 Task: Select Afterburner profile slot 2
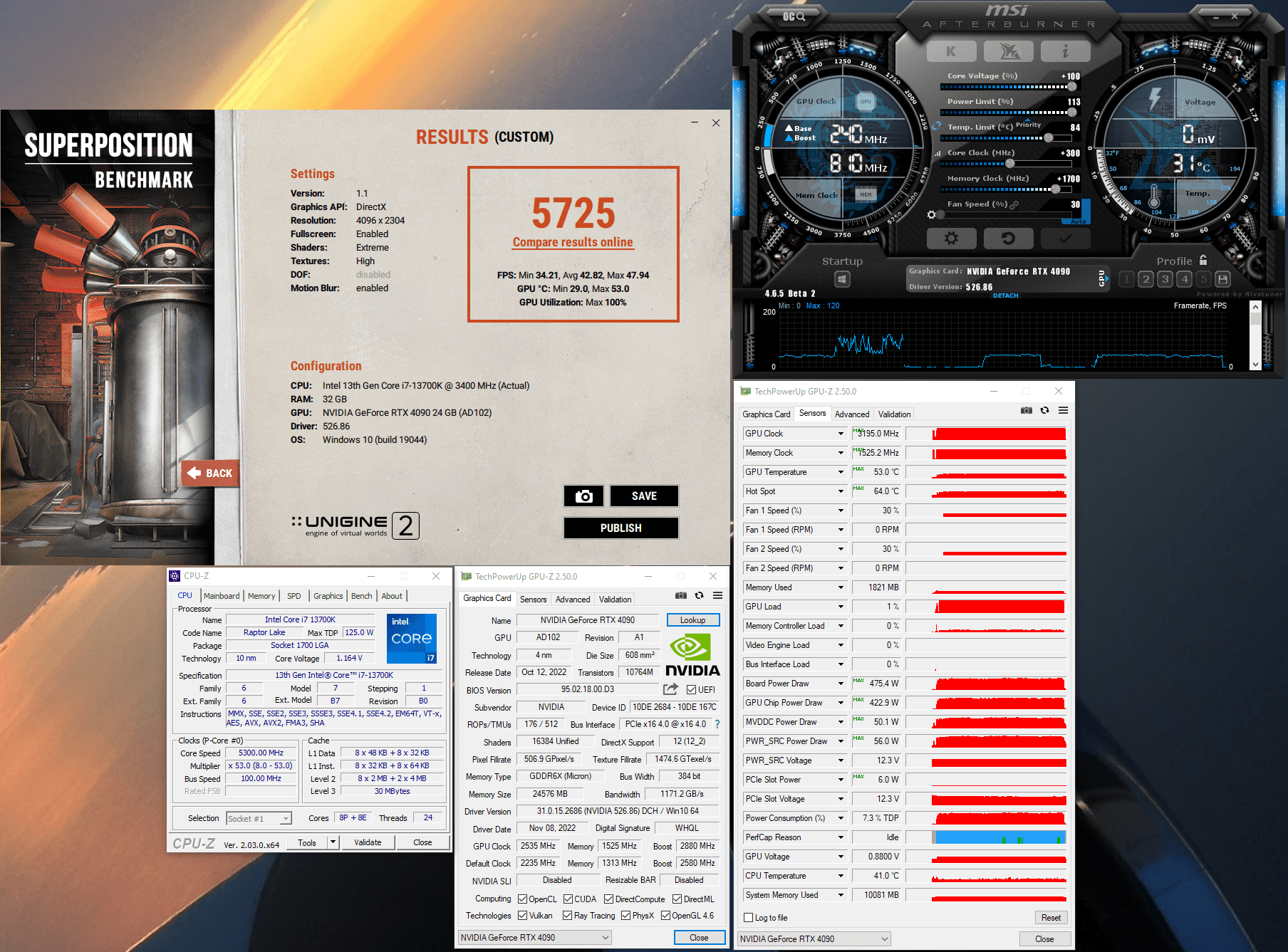pyautogui.click(x=1146, y=279)
